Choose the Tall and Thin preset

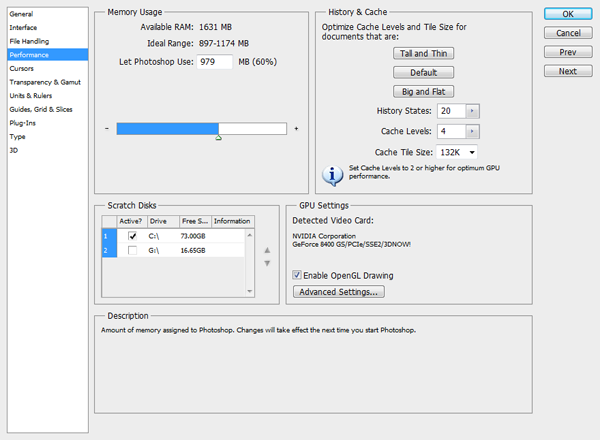424,53
